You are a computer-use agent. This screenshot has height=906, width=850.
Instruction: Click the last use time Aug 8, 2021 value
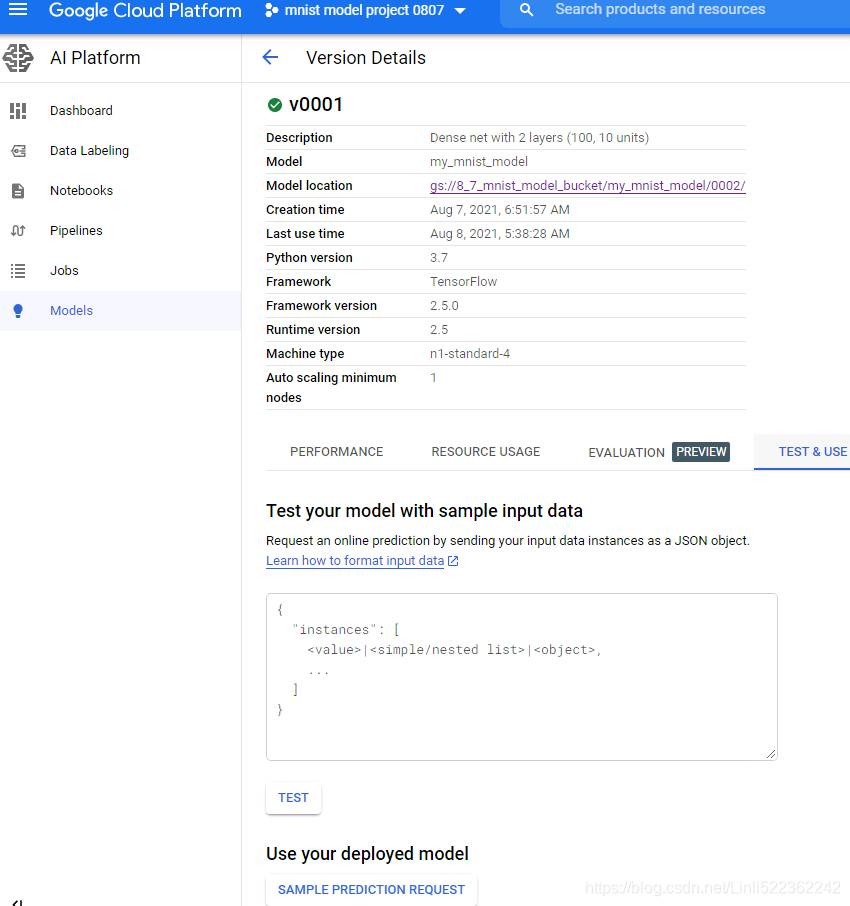[x=499, y=234]
